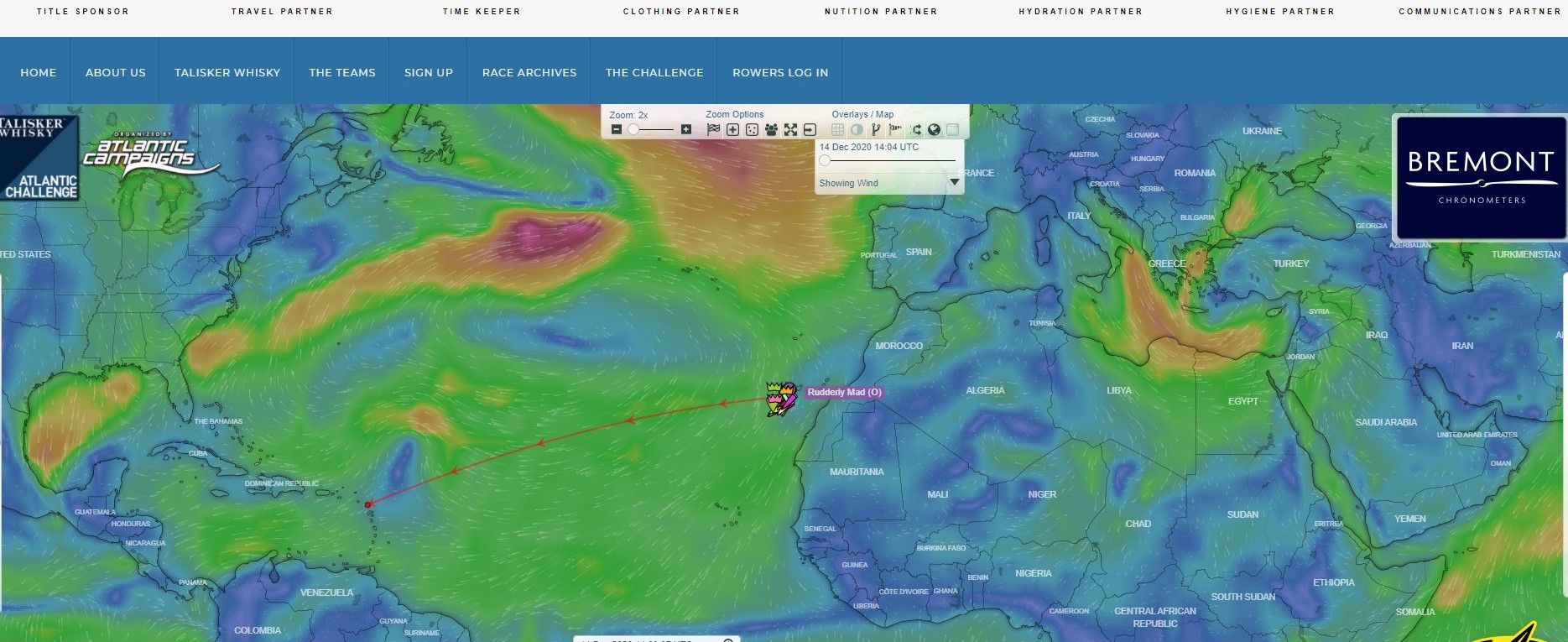Image resolution: width=1568 pixels, height=642 pixels.
Task: Toggle the curved arrow currents overlay icon
Action: click(915, 129)
